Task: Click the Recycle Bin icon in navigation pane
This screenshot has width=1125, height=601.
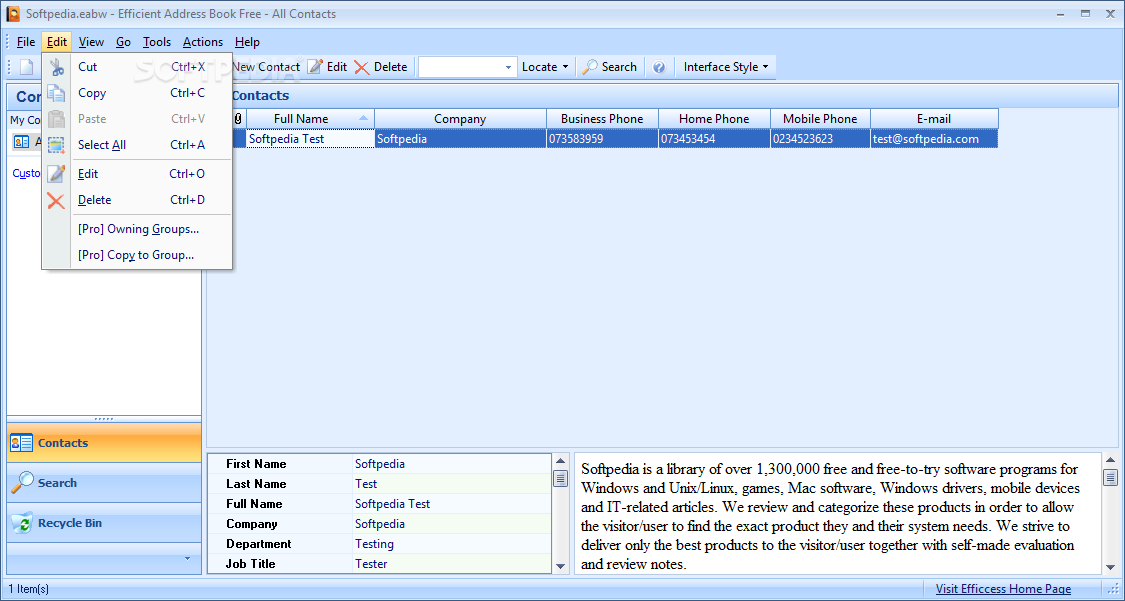Action: [22, 523]
